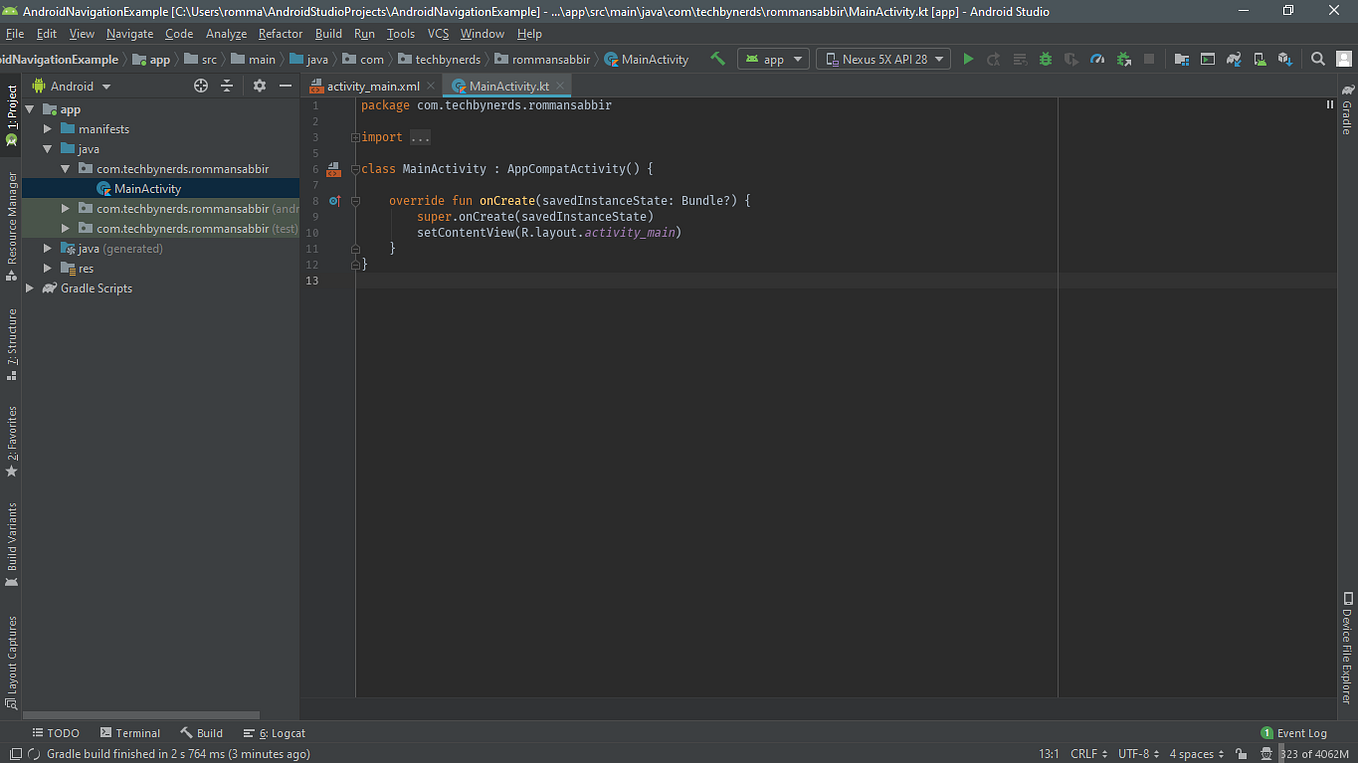Open Project panel options via the gear icon

tap(258, 86)
